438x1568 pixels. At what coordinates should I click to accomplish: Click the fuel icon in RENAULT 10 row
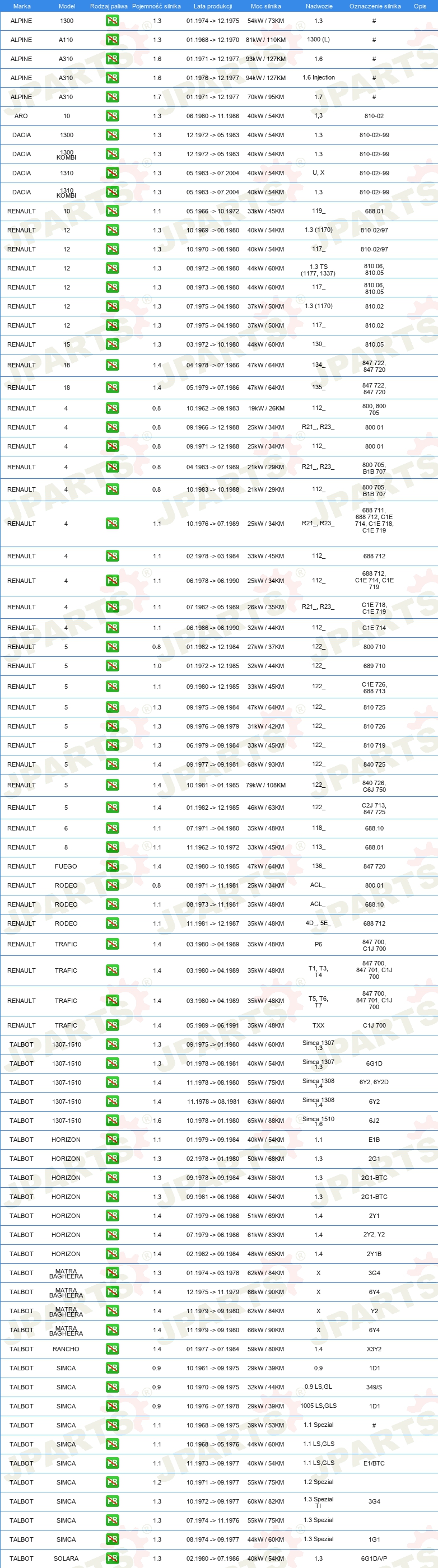coord(112,211)
